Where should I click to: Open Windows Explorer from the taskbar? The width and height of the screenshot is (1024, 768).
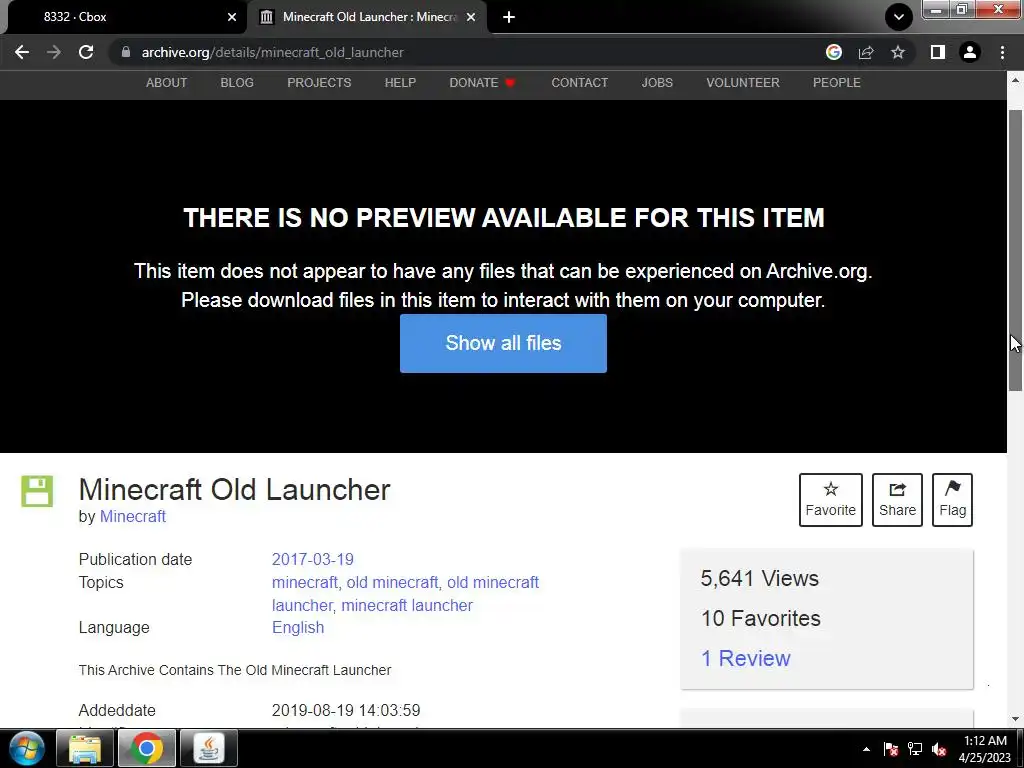click(85, 748)
